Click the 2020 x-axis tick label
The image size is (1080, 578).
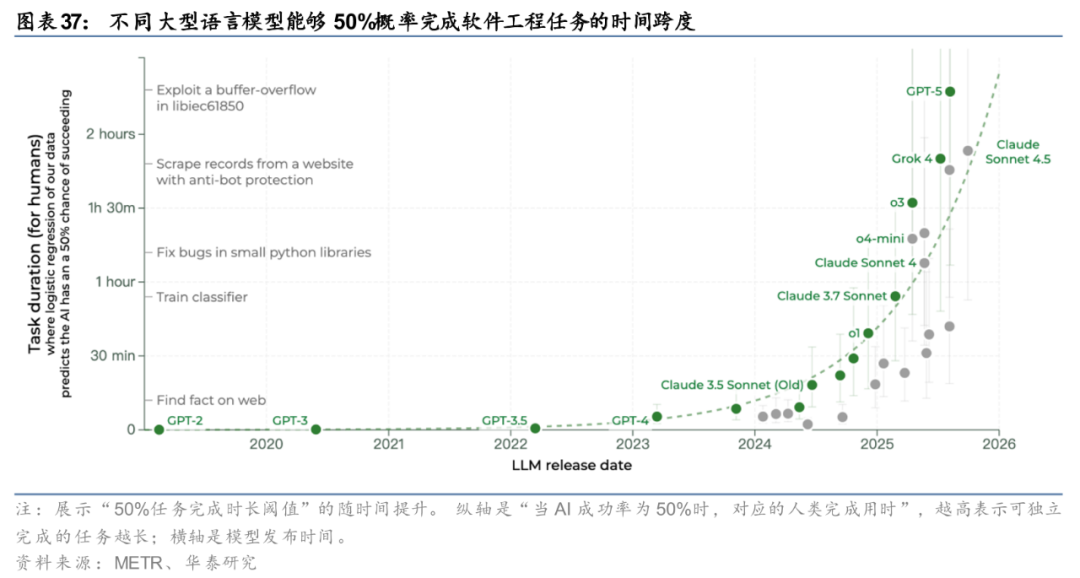click(266, 444)
